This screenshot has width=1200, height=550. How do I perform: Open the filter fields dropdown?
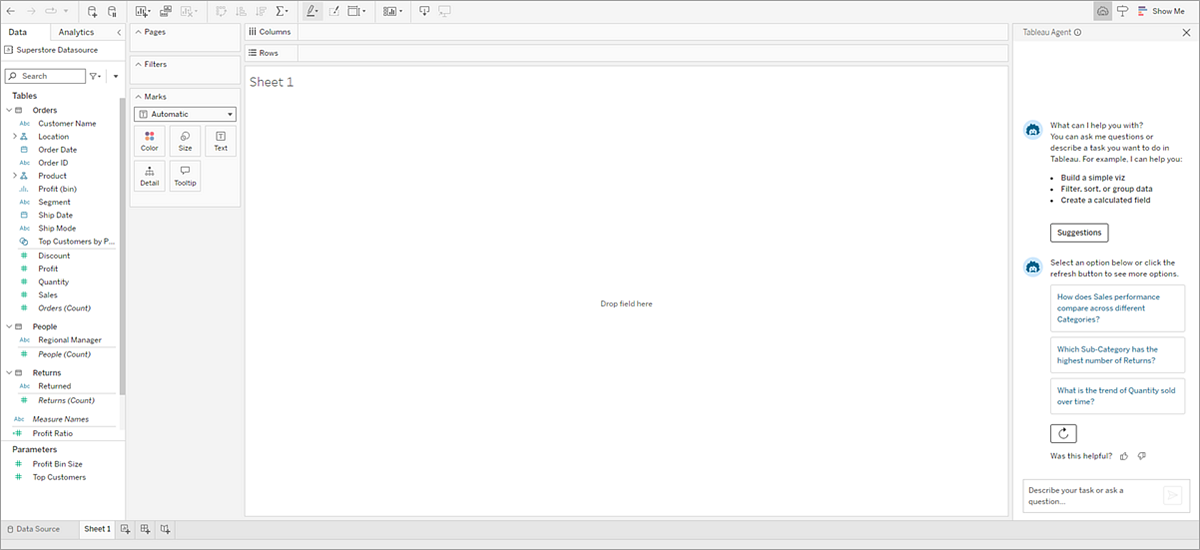pos(96,76)
